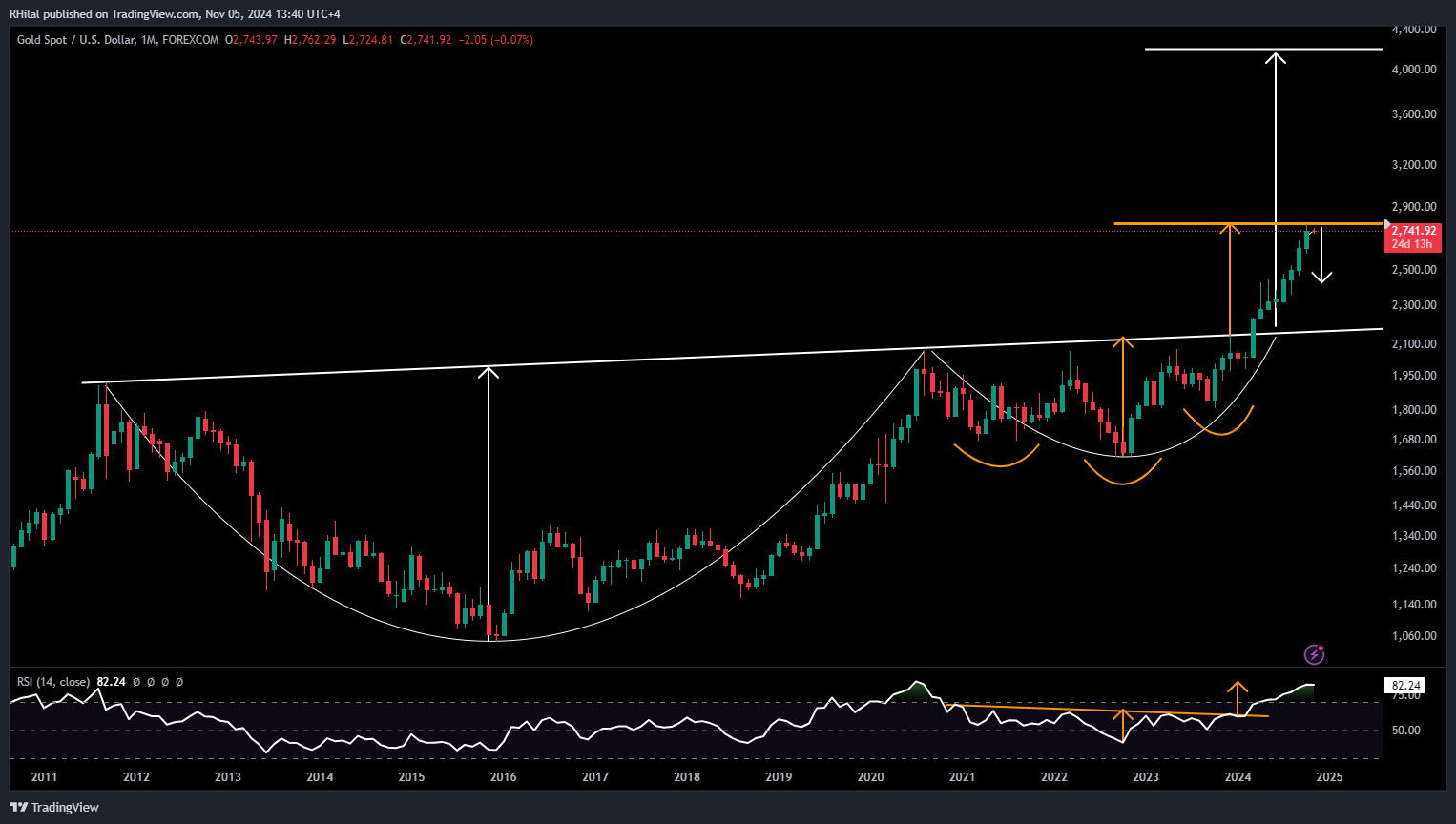Click the 1,560.00 price axis label
This screenshot has width=1456, height=824.
click(1414, 470)
